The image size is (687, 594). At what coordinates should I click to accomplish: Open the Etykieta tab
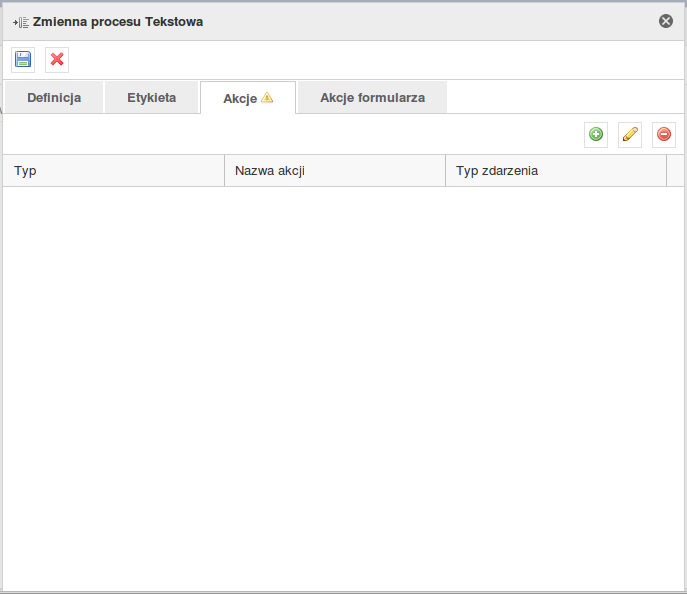pos(151,98)
